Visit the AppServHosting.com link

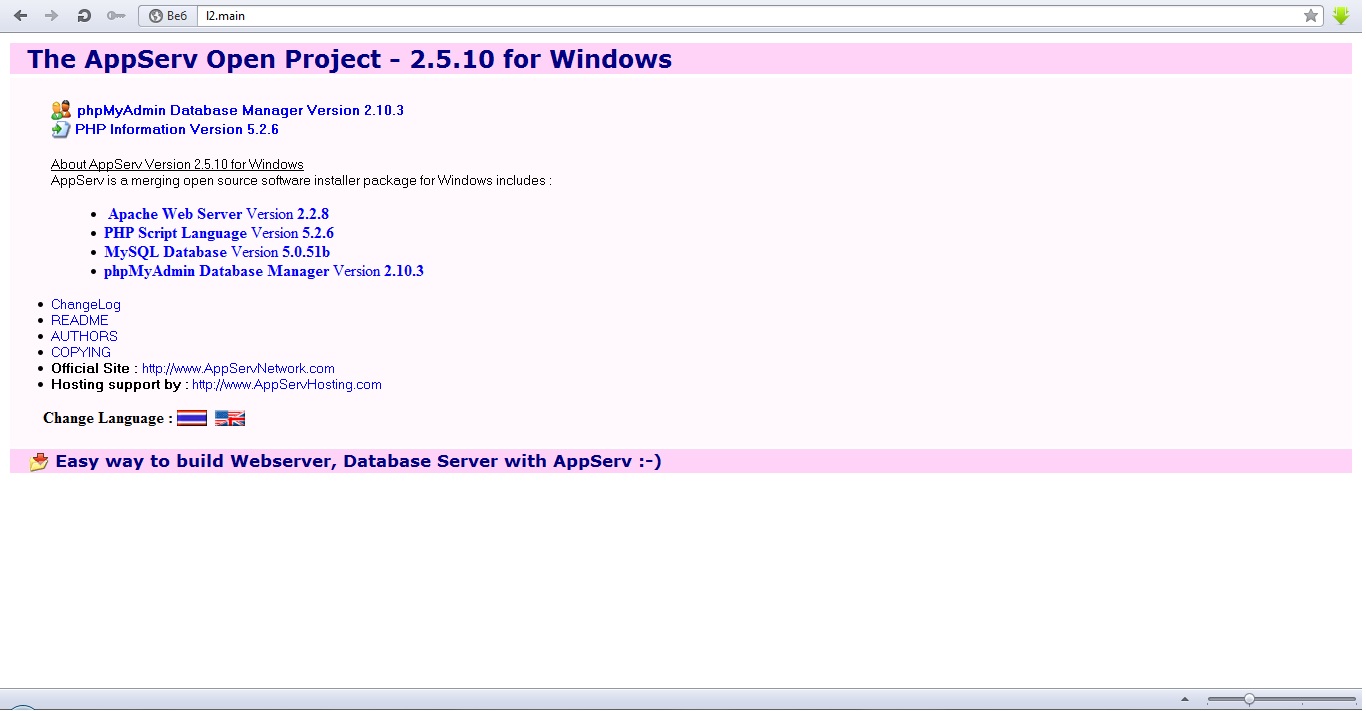287,384
